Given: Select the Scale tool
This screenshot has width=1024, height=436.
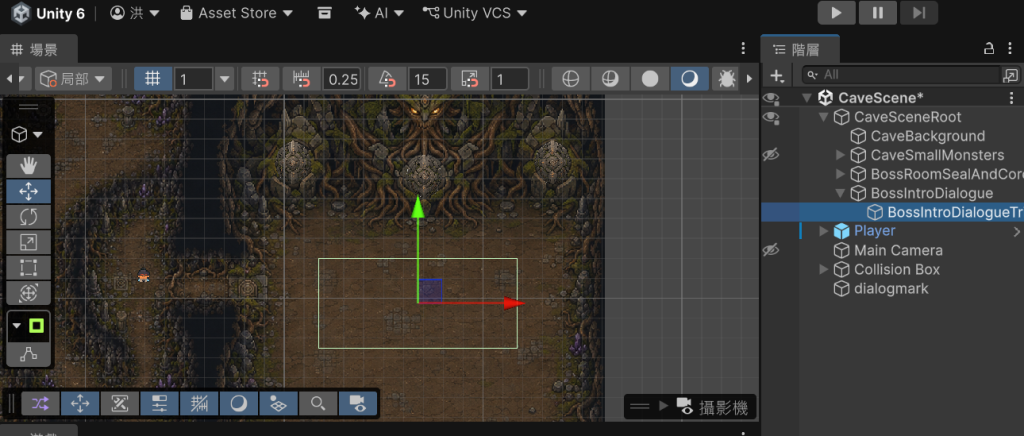Looking at the screenshot, I should [28, 242].
